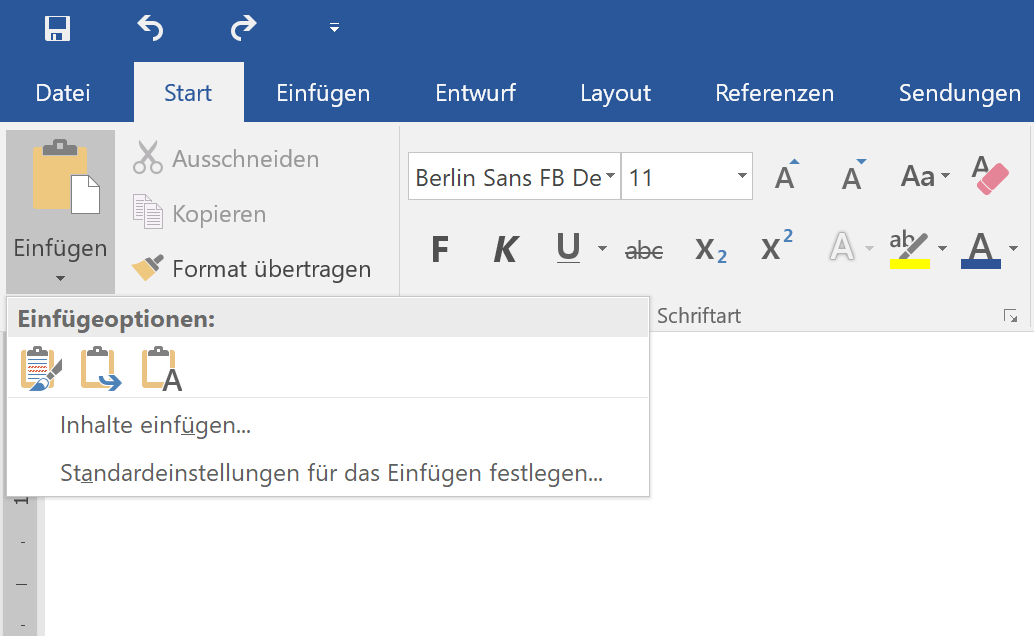Toggle underline with the U button
This screenshot has width=1034, height=636.
(568, 248)
